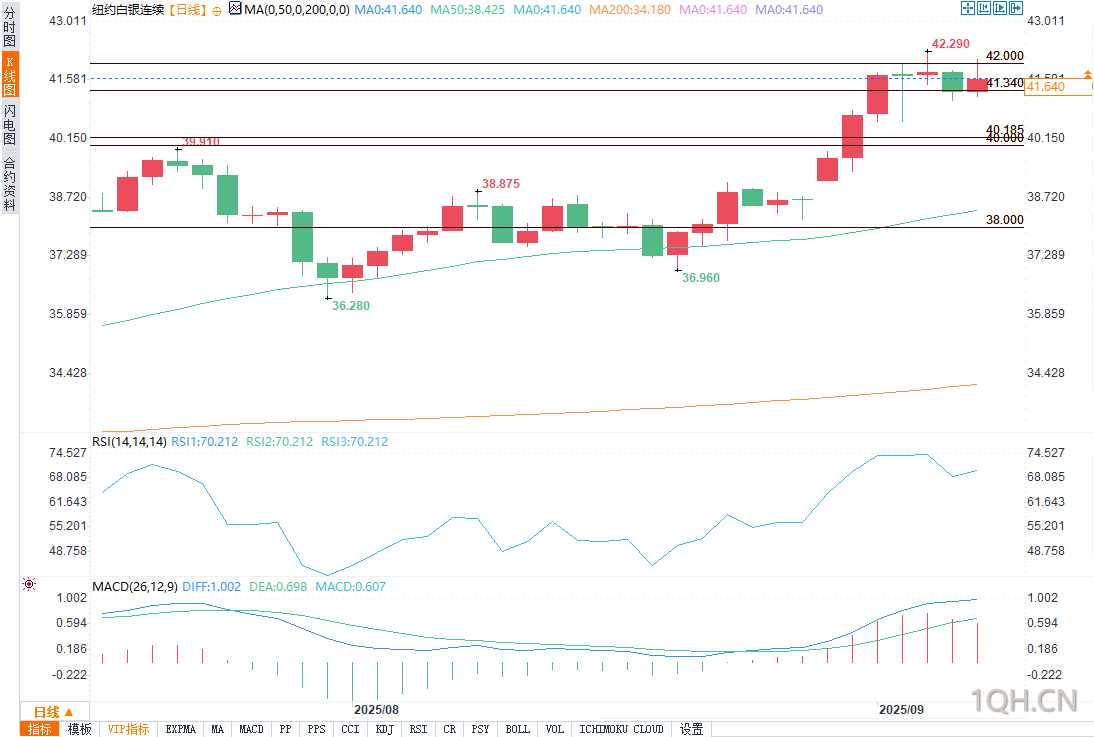Image resolution: width=1094 pixels, height=737 pixels.
Task: Open the 闪电图 vertical tab
Action: [x=10, y=124]
